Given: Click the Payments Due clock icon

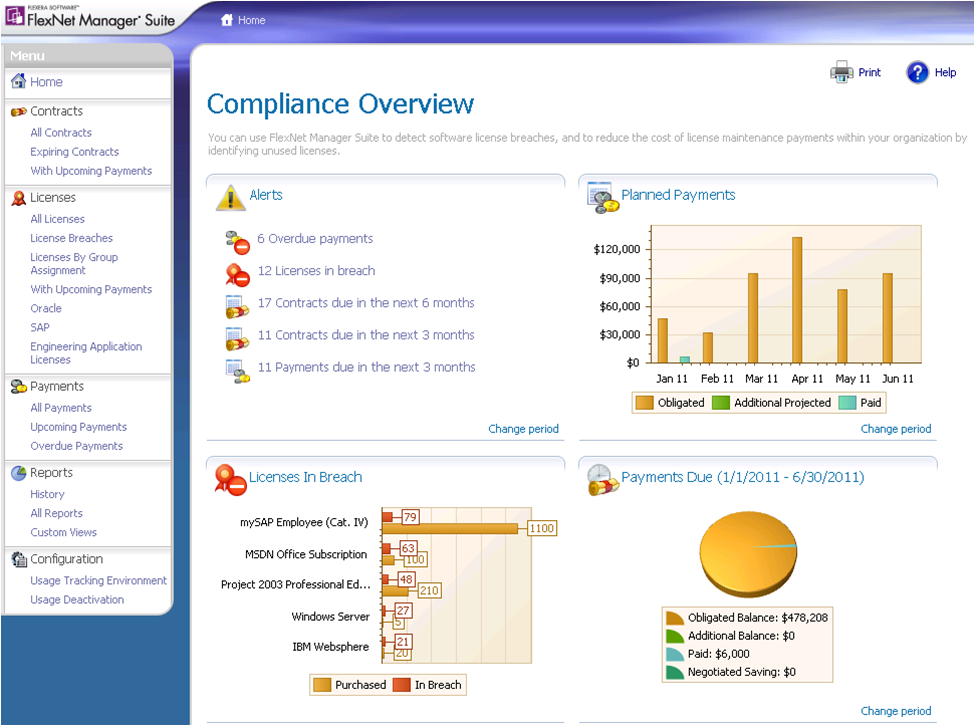Looking at the screenshot, I should pyautogui.click(x=602, y=479).
